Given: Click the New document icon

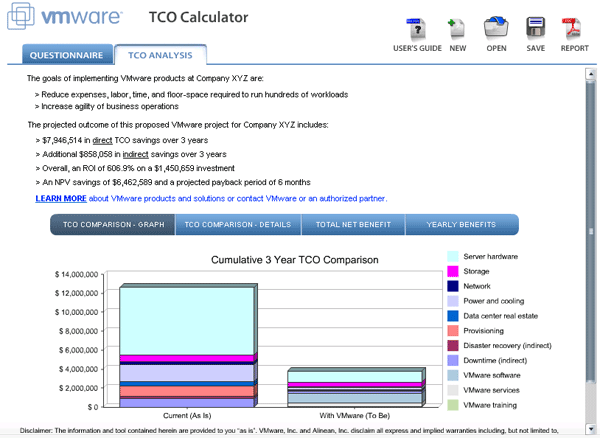Looking at the screenshot, I should pos(457,29).
